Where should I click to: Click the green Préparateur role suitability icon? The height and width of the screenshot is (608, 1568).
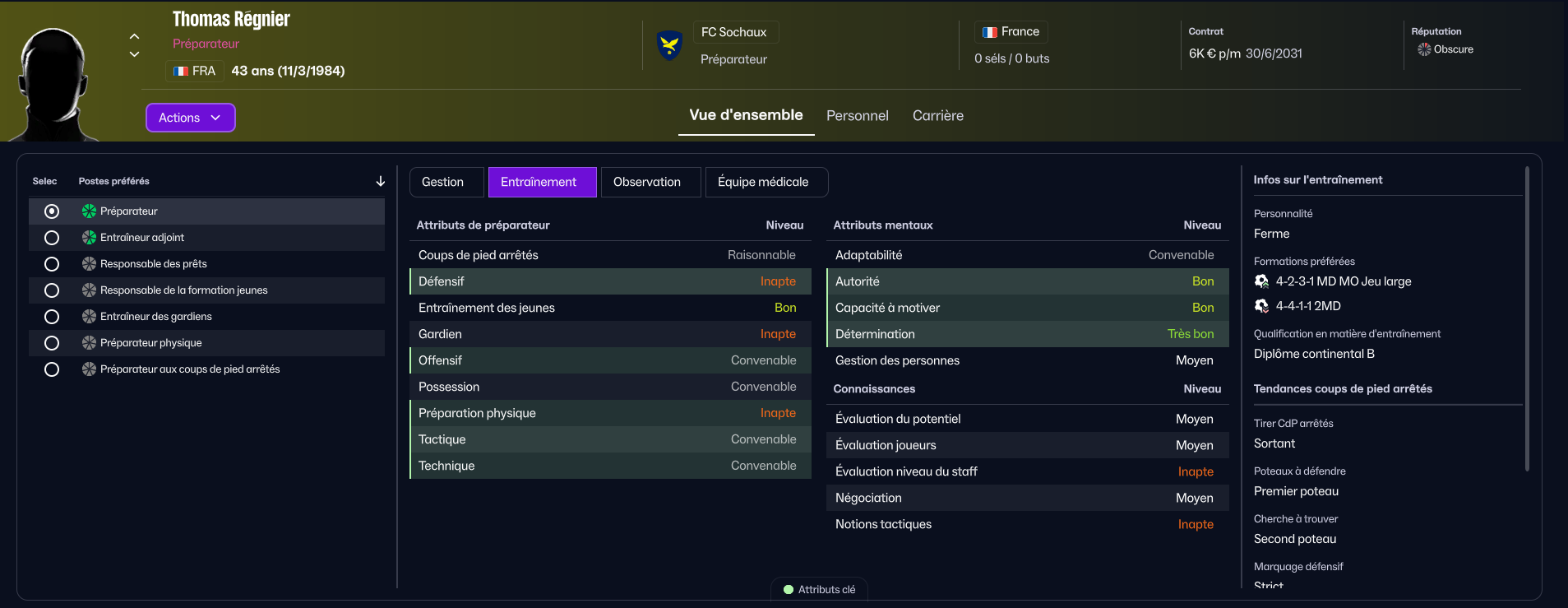[x=89, y=211]
